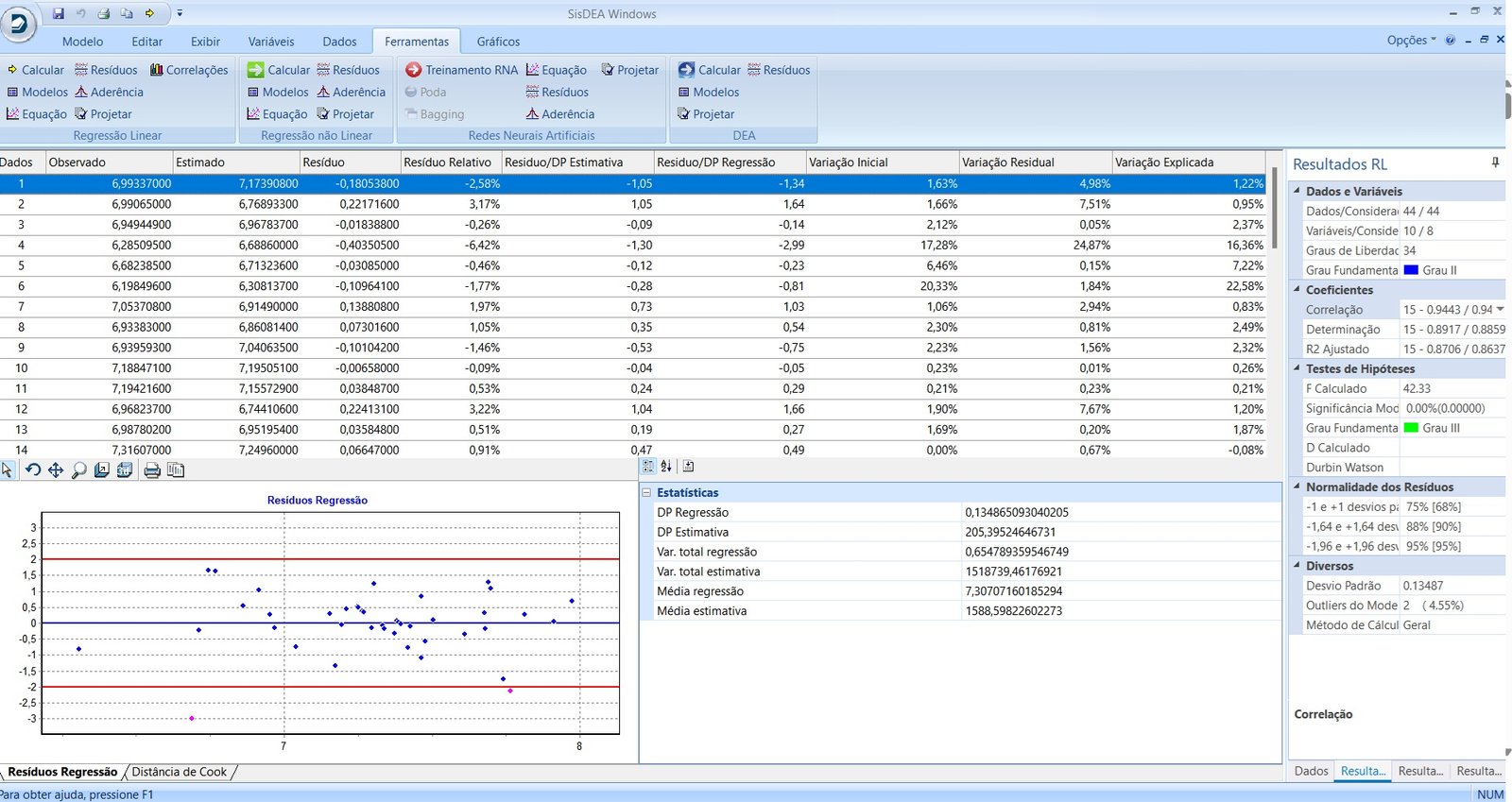
Task: Click Calcular in the DEA group
Action: click(709, 70)
